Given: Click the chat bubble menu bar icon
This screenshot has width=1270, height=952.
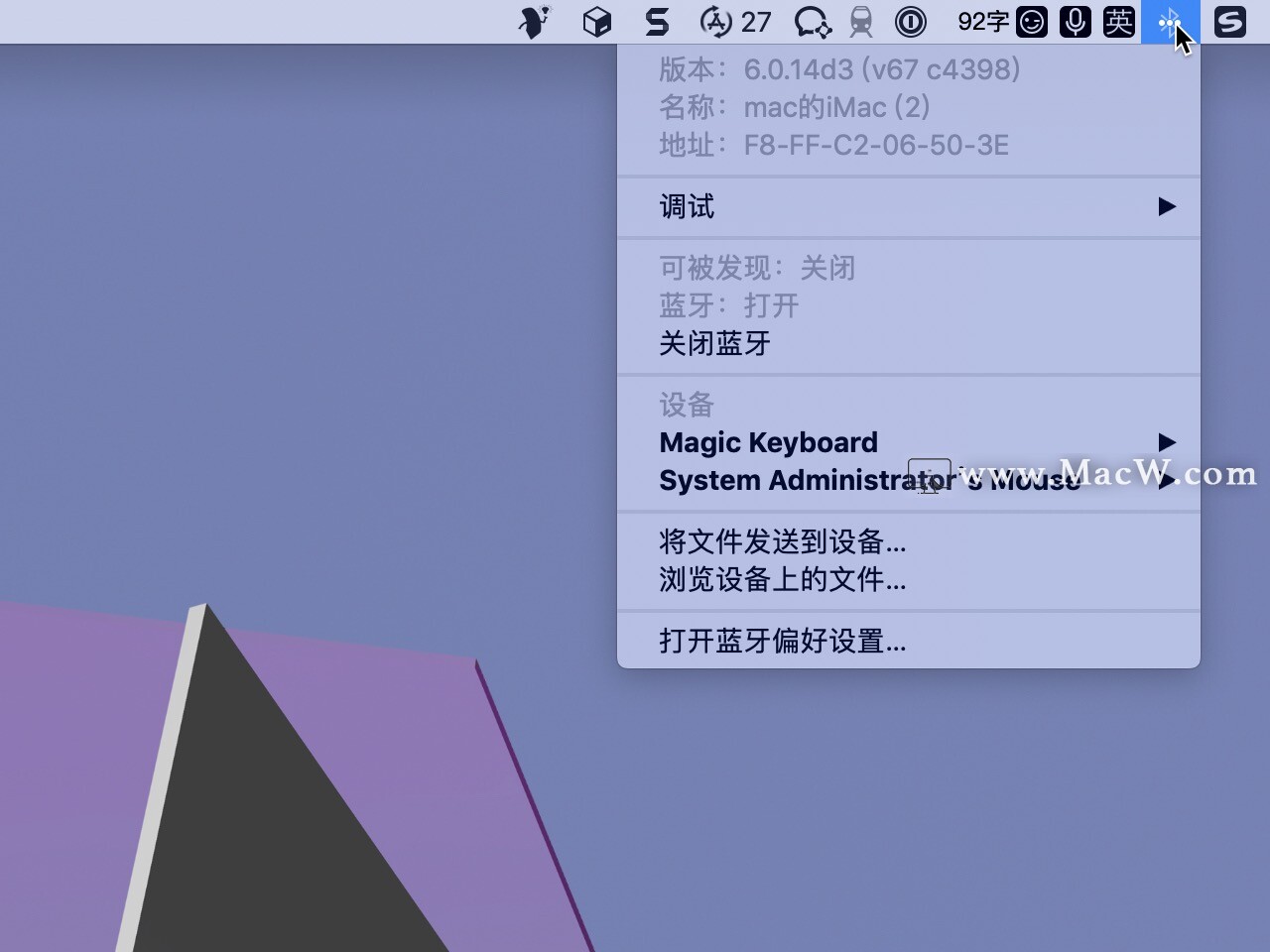Looking at the screenshot, I should point(811,21).
